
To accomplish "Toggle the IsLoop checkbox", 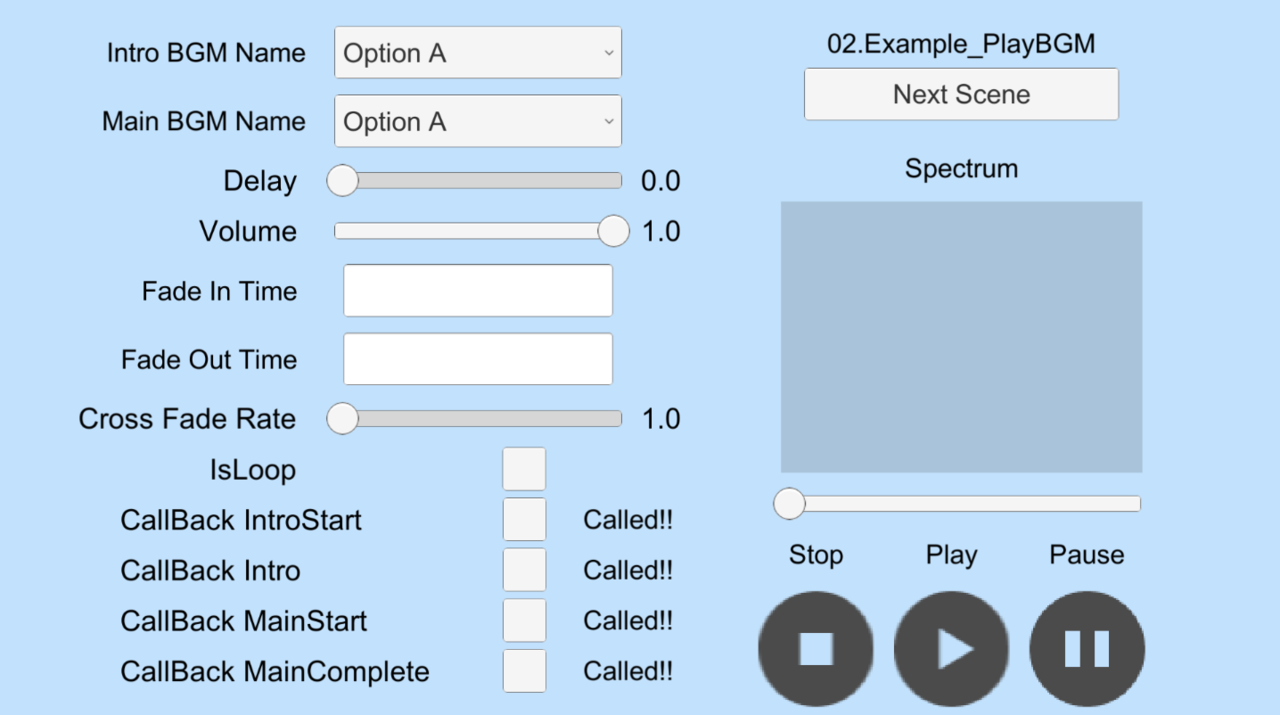I will pos(524,469).
